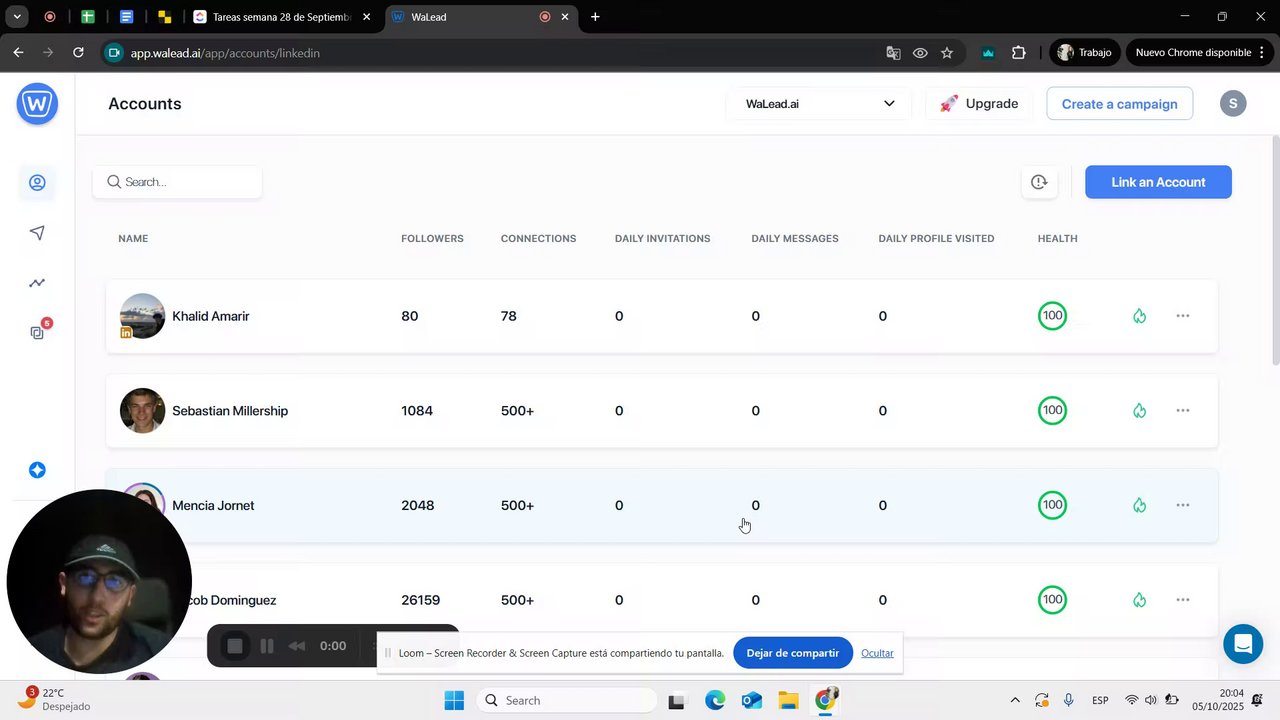
Task: Click the eye icon in address bar
Action: 920,53
